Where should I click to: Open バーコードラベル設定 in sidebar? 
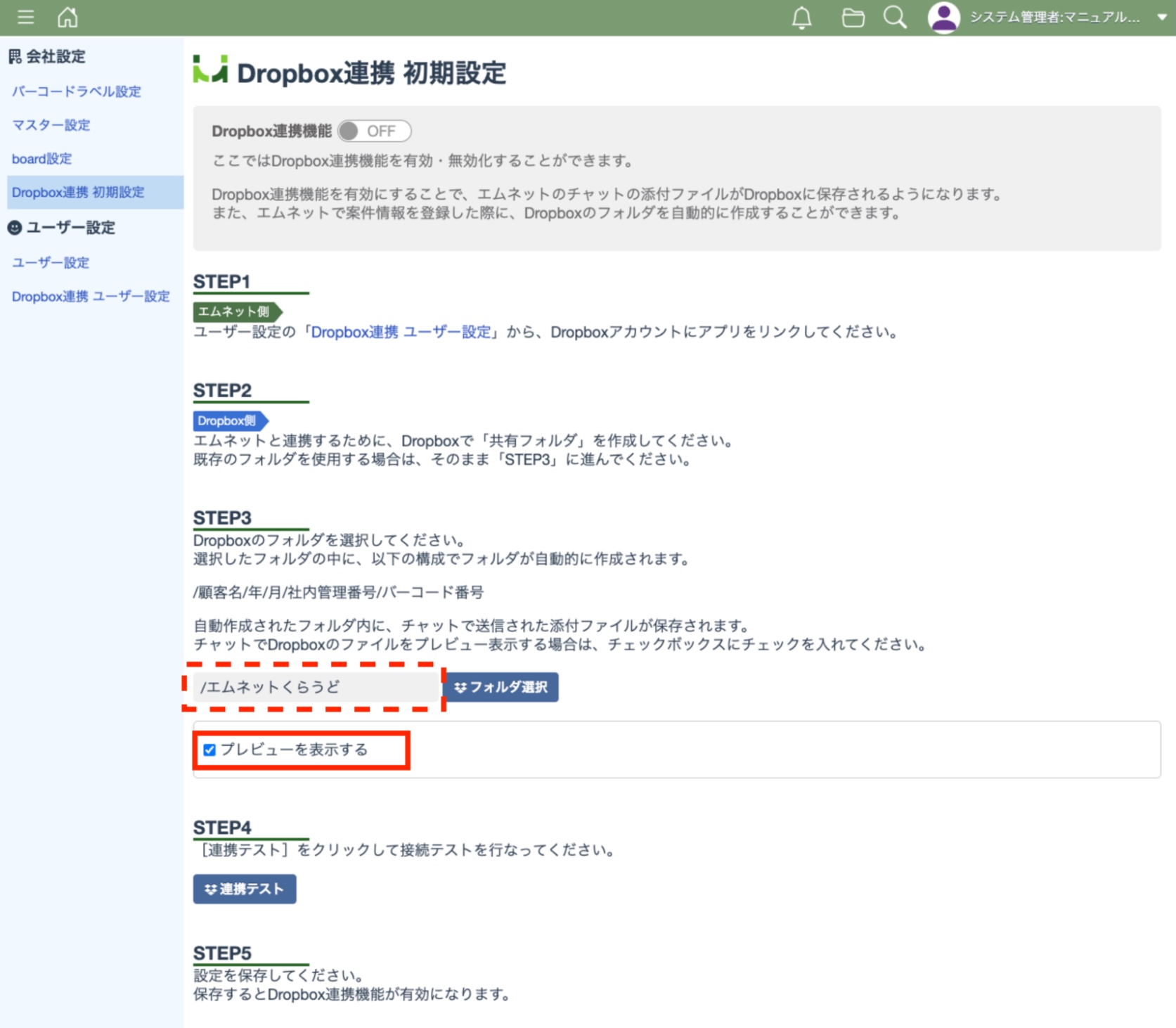77,91
